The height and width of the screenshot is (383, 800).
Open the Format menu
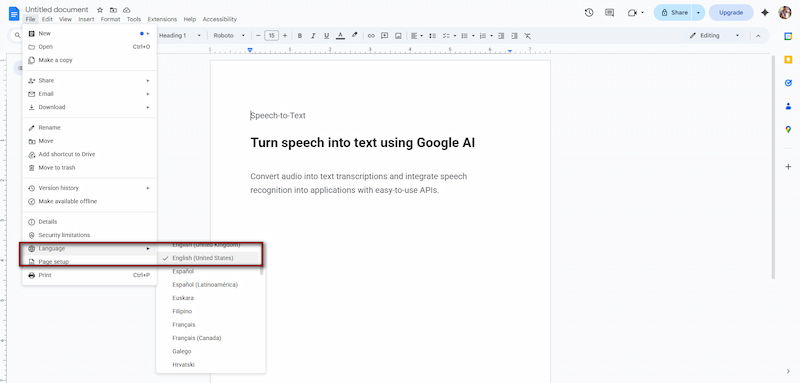pyautogui.click(x=110, y=19)
